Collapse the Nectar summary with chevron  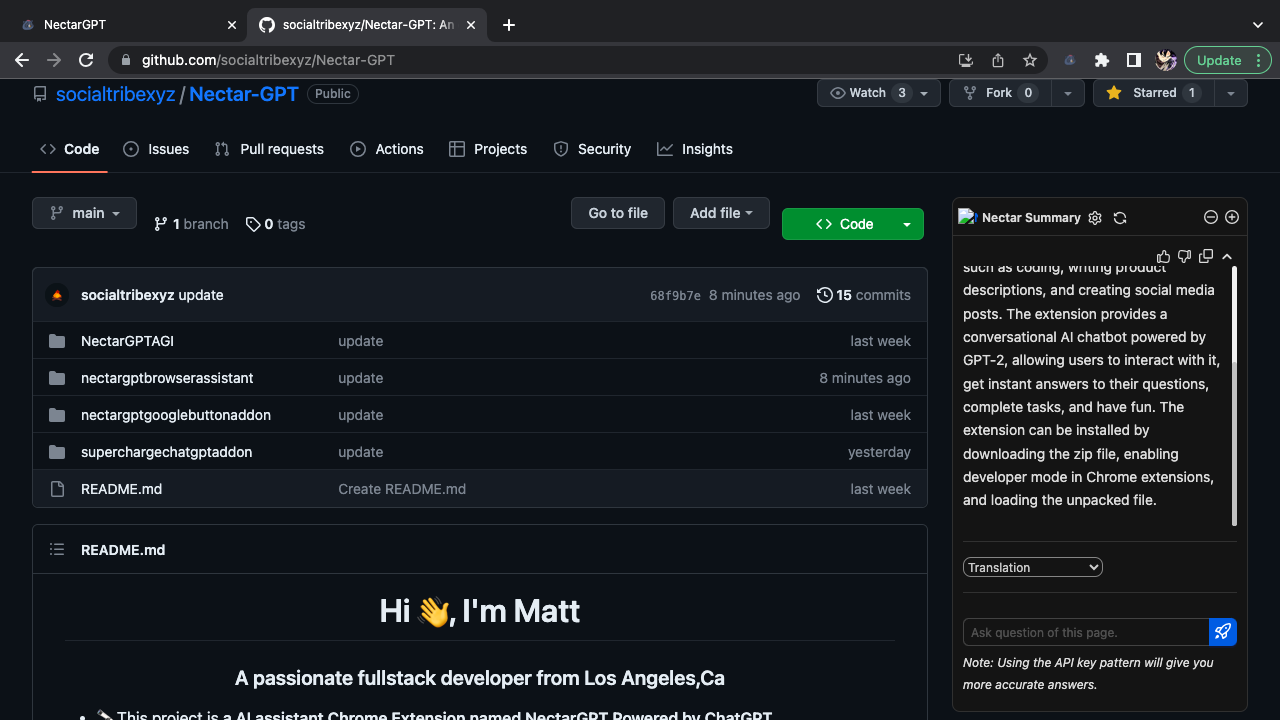pyautogui.click(x=1227, y=257)
